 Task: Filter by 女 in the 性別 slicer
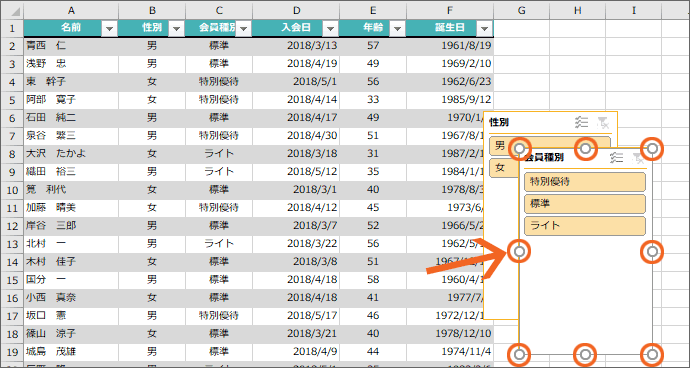tap(504, 168)
